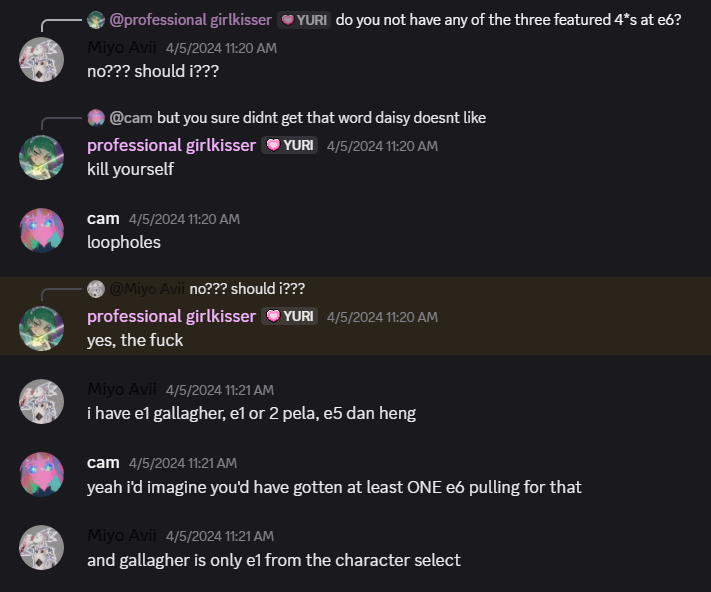Click small reply avatar before "@cam" mention
The height and width of the screenshot is (592, 711).
pyautogui.click(x=96, y=117)
